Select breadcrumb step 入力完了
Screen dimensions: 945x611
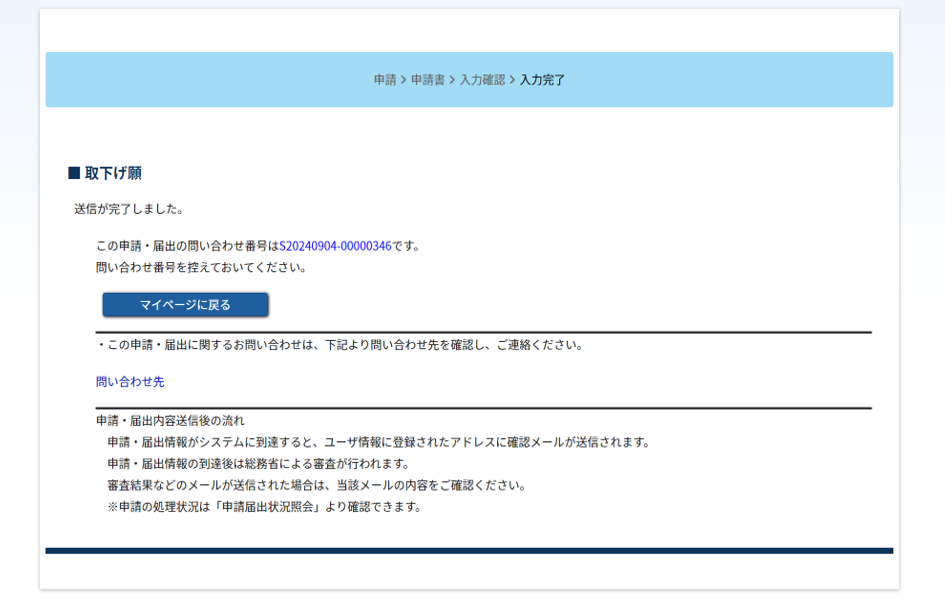[542, 80]
